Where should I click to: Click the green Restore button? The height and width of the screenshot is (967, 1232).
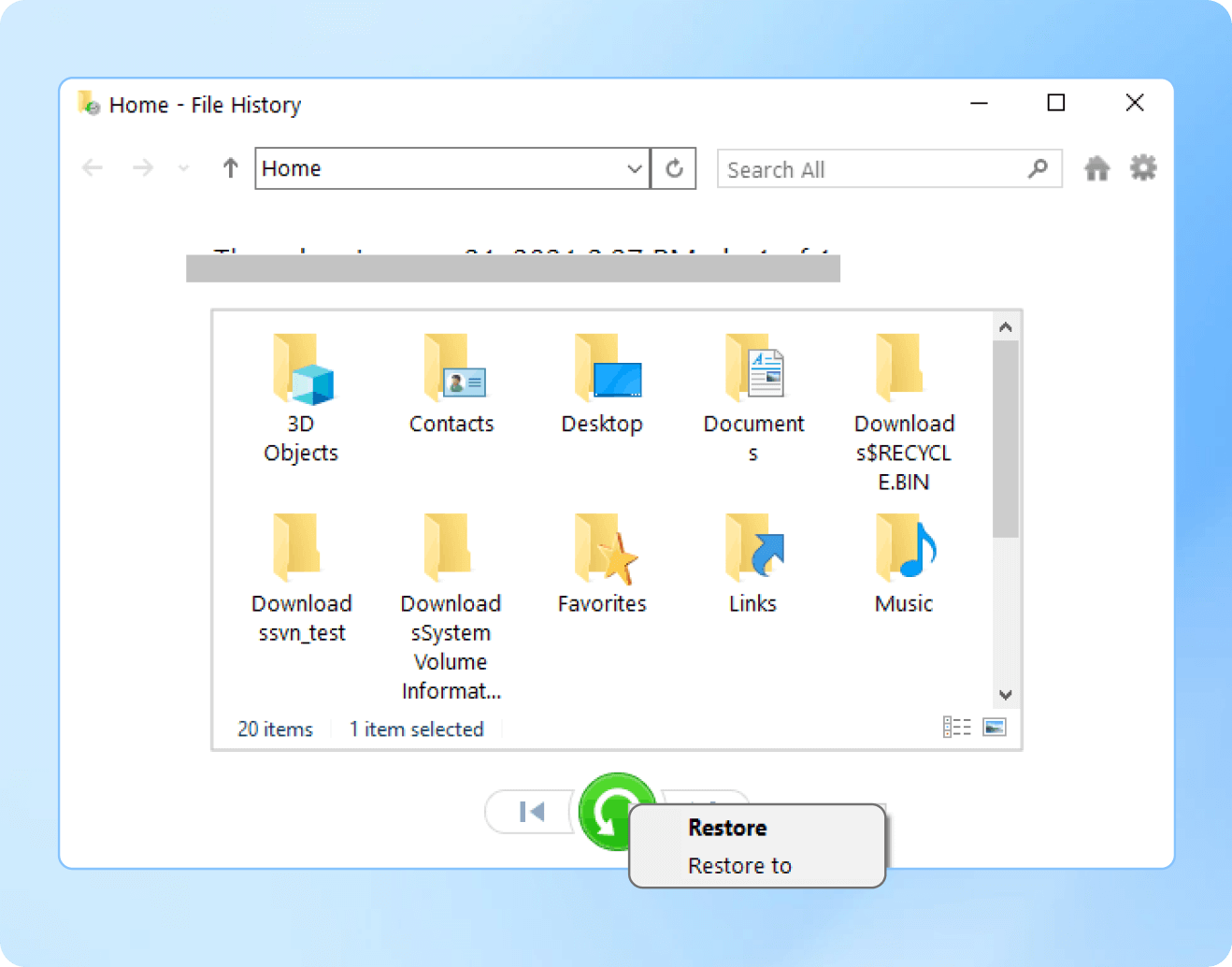pos(608,810)
